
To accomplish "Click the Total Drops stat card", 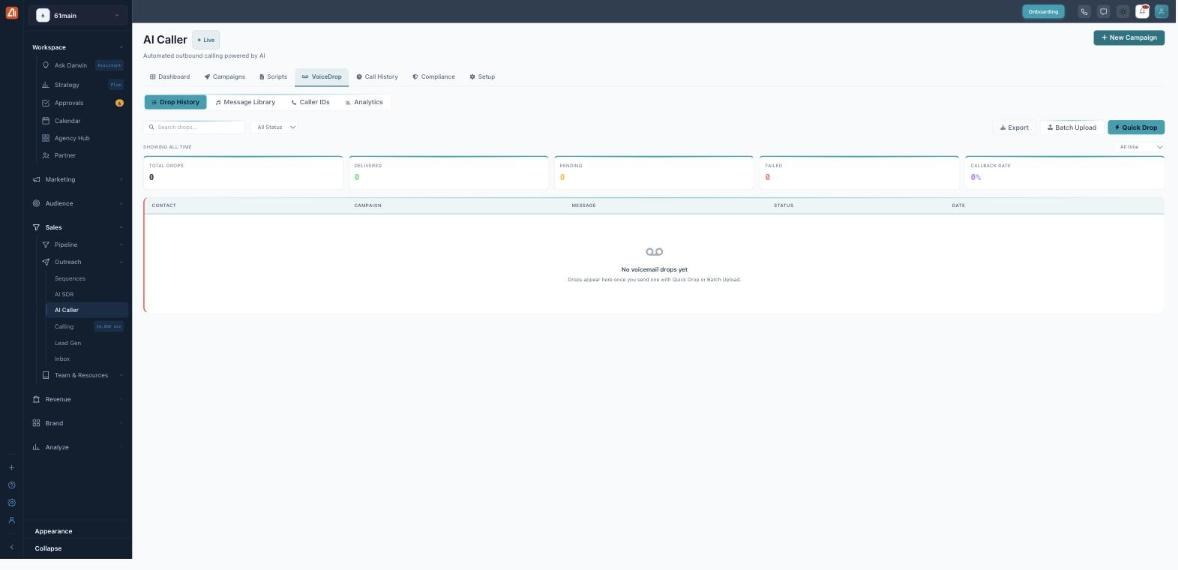I will coord(243,173).
